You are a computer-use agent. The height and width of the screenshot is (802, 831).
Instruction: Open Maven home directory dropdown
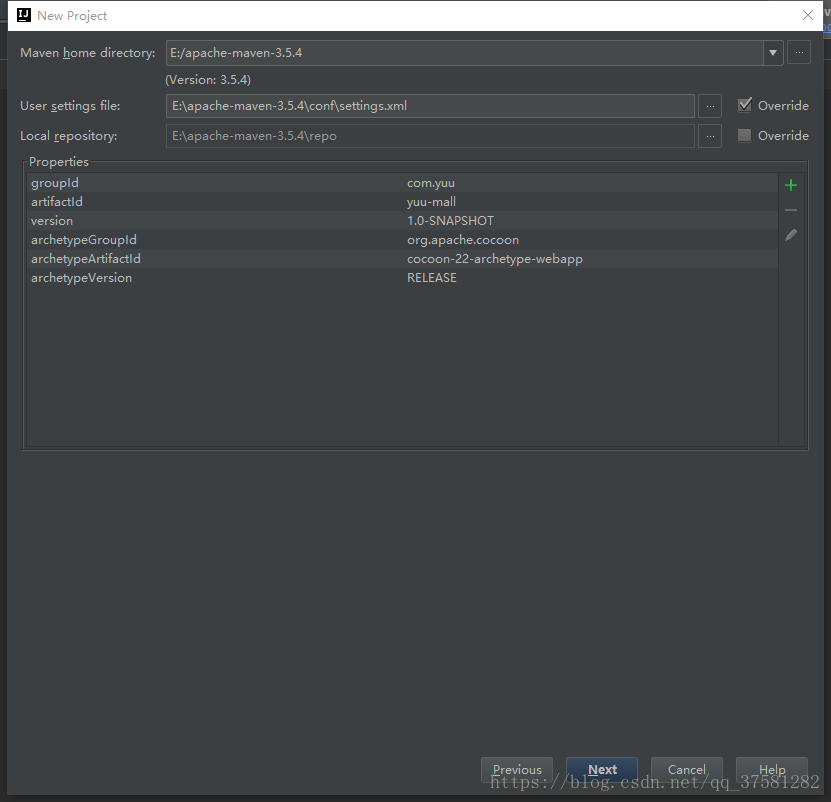pos(773,52)
